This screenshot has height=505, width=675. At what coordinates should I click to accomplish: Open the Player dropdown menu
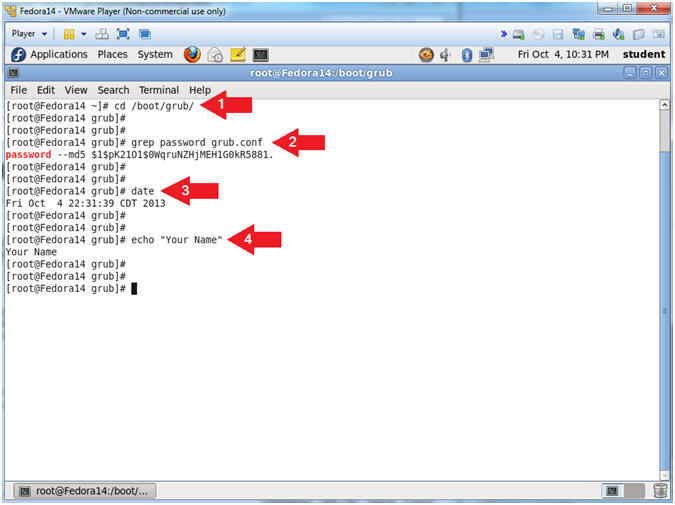(x=29, y=34)
